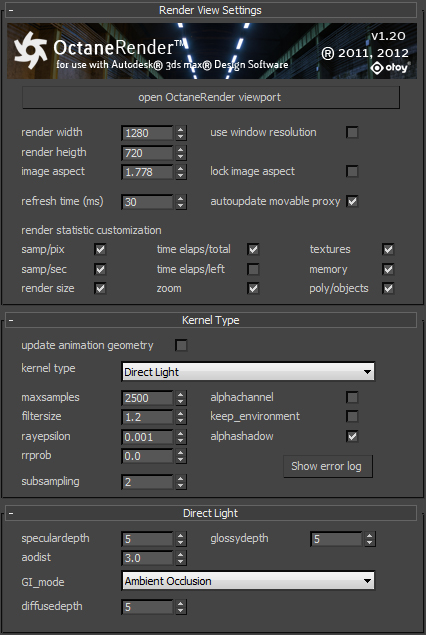Click the speculardepth spinner arrows

181,539
